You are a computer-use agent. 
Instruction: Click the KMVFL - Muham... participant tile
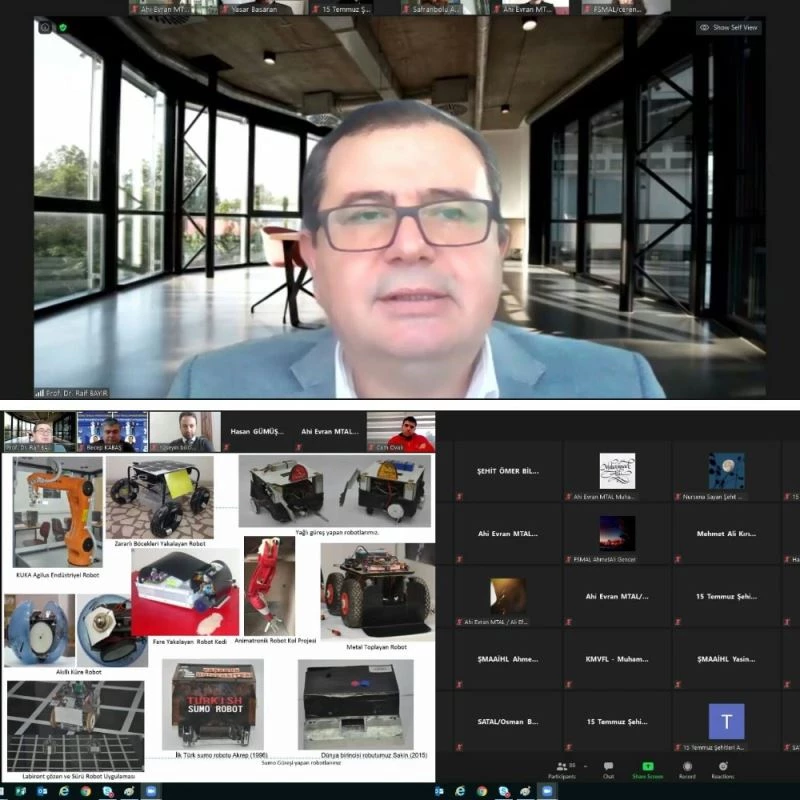(617, 659)
